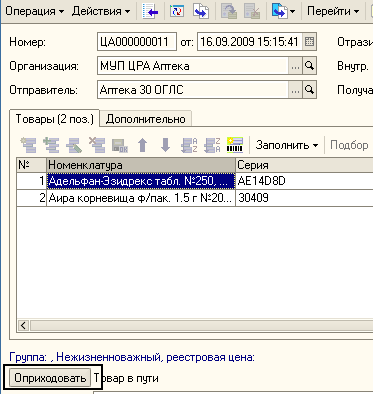Select row Аира корневища ф/пак. 1.5 г
Screen dimensions: 373x394
[141, 198]
